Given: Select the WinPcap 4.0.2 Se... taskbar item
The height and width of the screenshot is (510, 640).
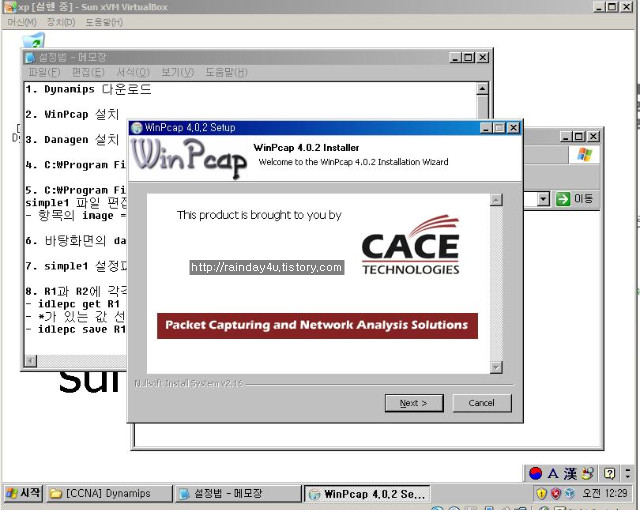Looking at the screenshot, I should (367, 494).
